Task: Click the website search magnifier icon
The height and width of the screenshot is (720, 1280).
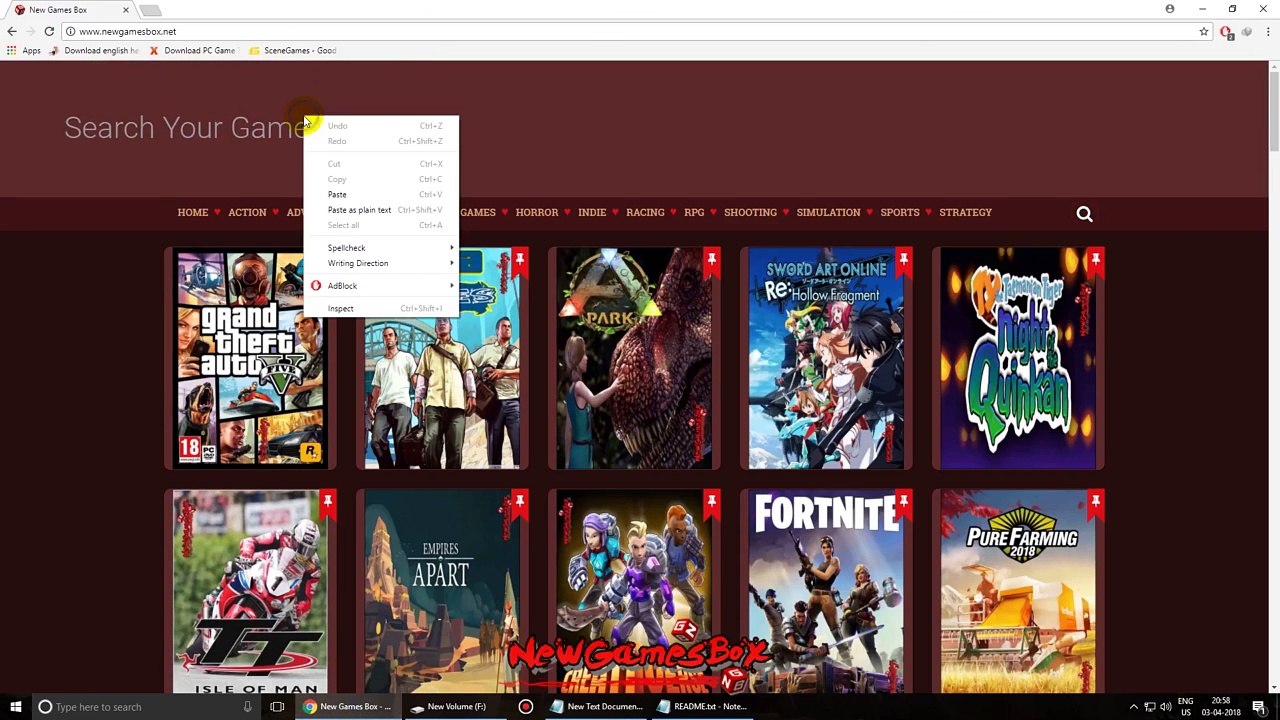Action: coord(1084,213)
